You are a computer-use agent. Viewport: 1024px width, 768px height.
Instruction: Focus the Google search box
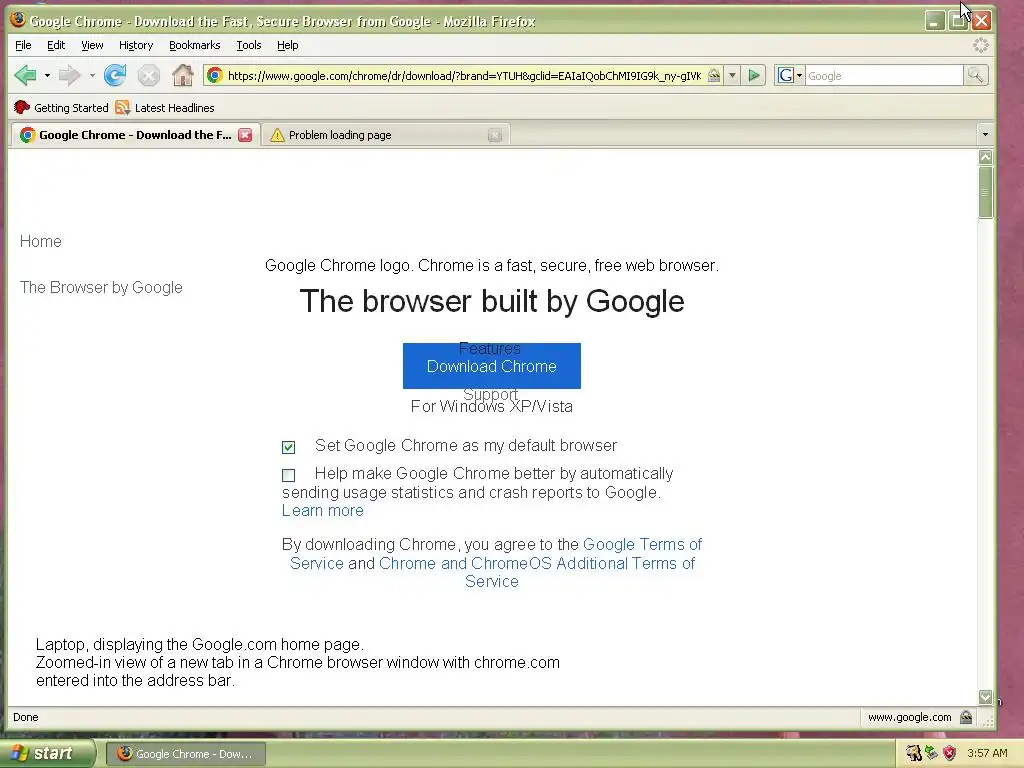click(x=884, y=76)
